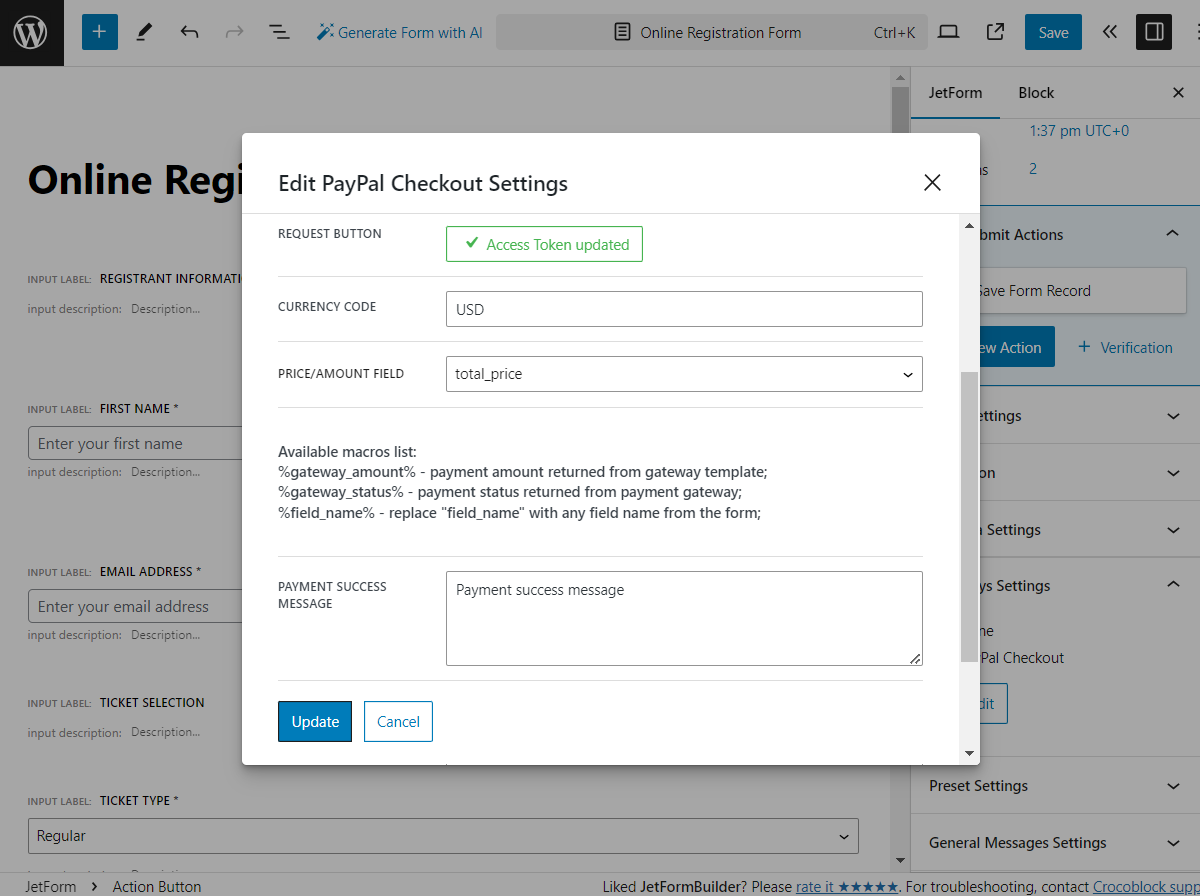Click the Email Address input field
The image size is (1200, 896).
[135, 606]
